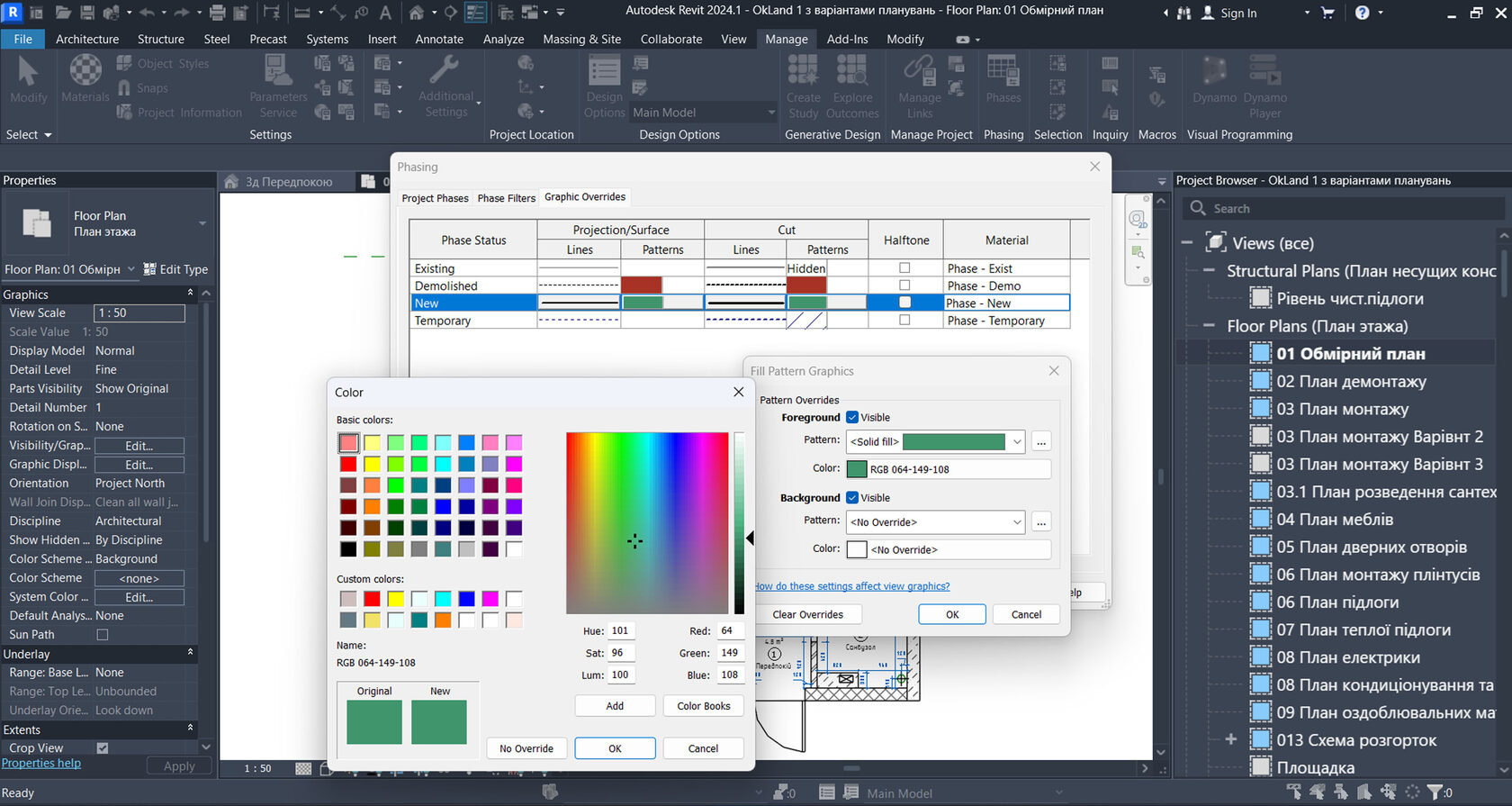This screenshot has width=1512, height=806.
Task: Toggle Halftone checkbox for New phase
Action: click(904, 303)
